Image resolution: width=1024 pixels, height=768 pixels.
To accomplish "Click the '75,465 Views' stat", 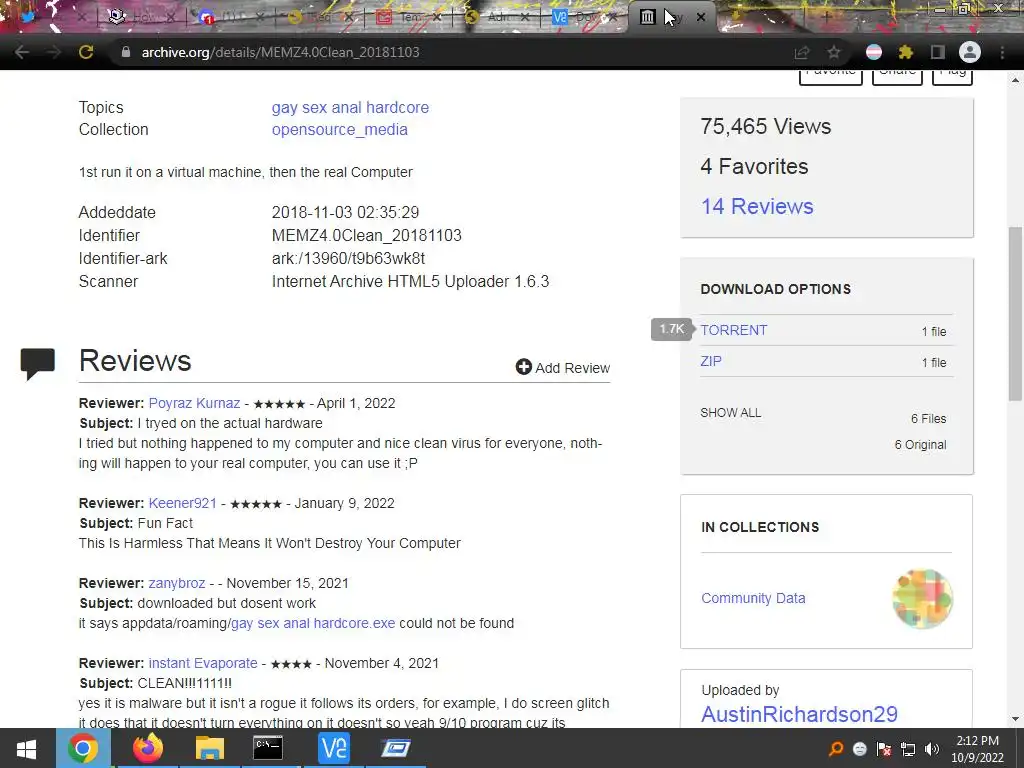I will click(765, 126).
